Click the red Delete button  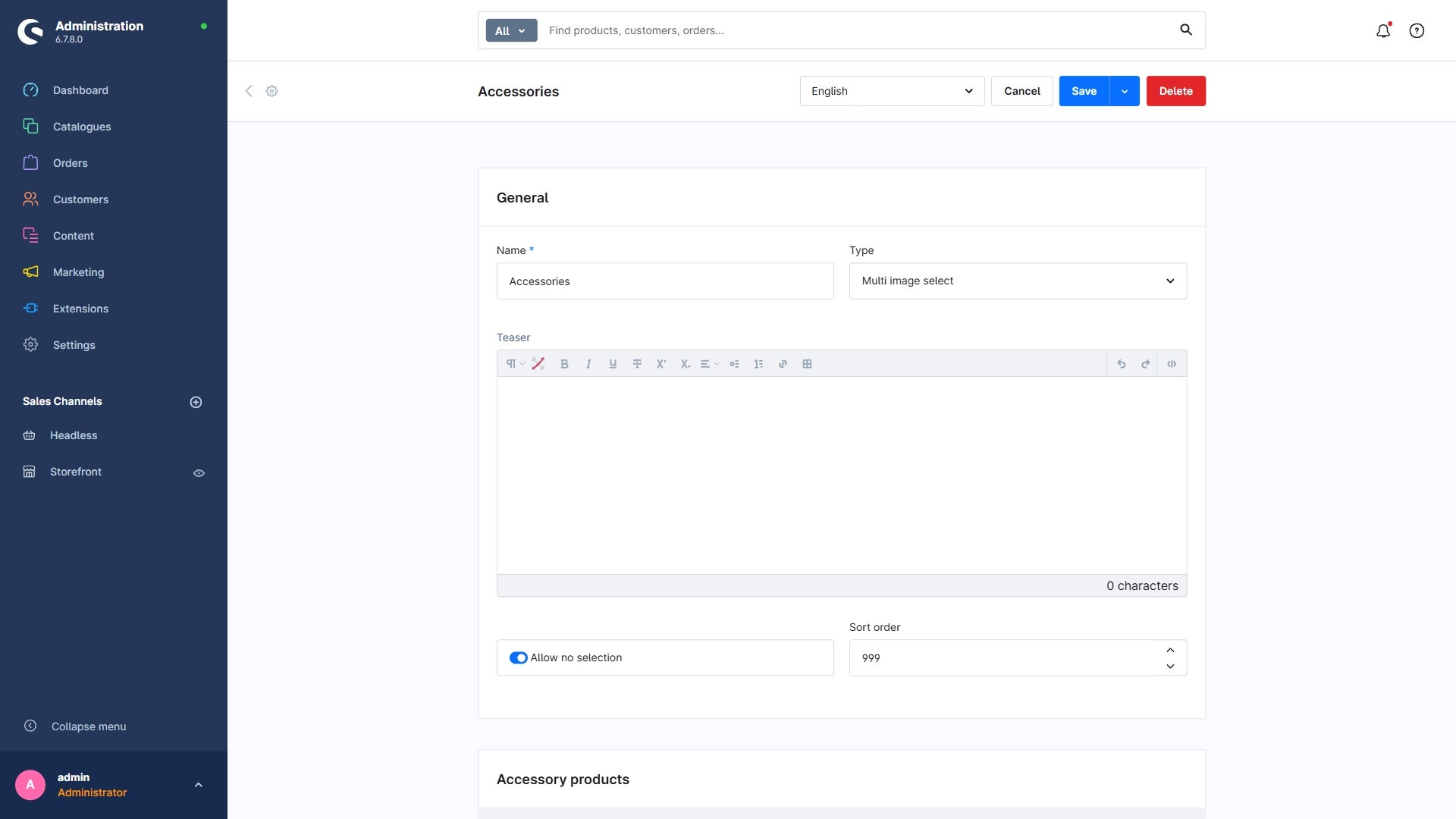click(x=1175, y=91)
